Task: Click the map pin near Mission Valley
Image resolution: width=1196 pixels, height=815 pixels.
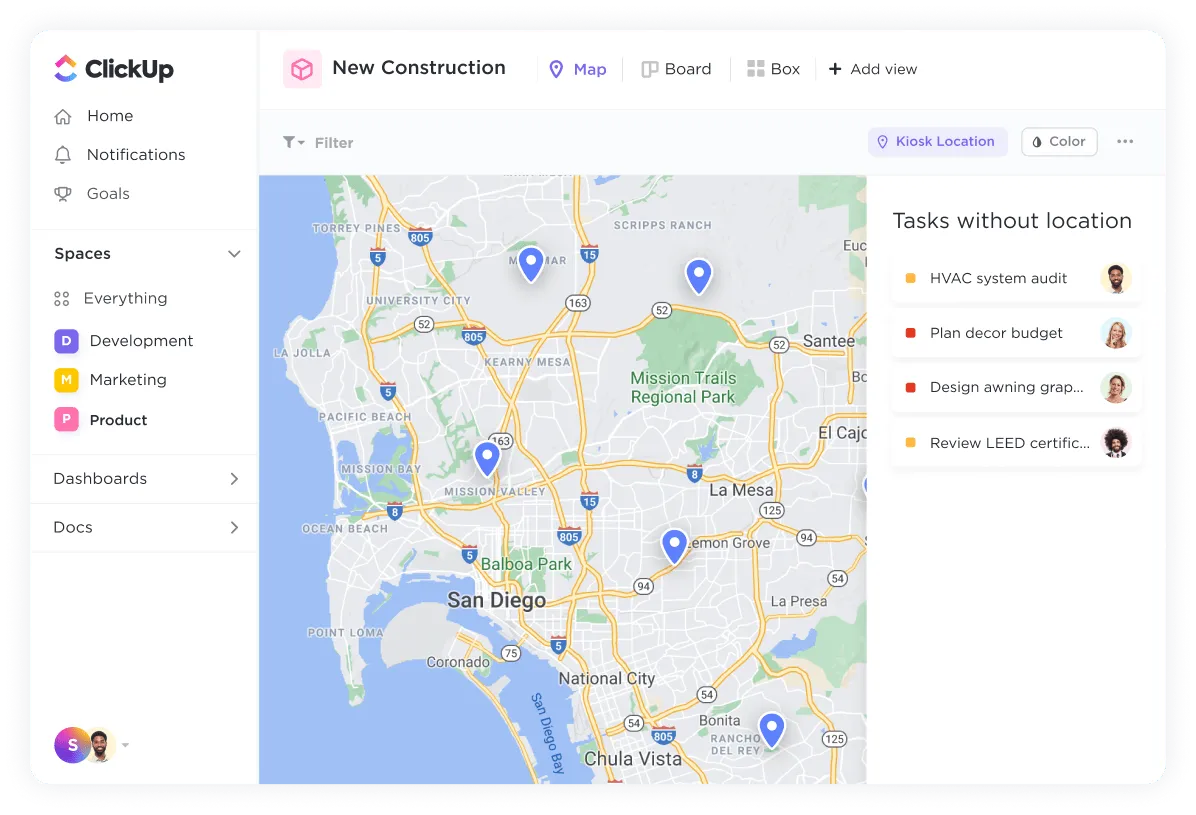Action: pos(487,459)
